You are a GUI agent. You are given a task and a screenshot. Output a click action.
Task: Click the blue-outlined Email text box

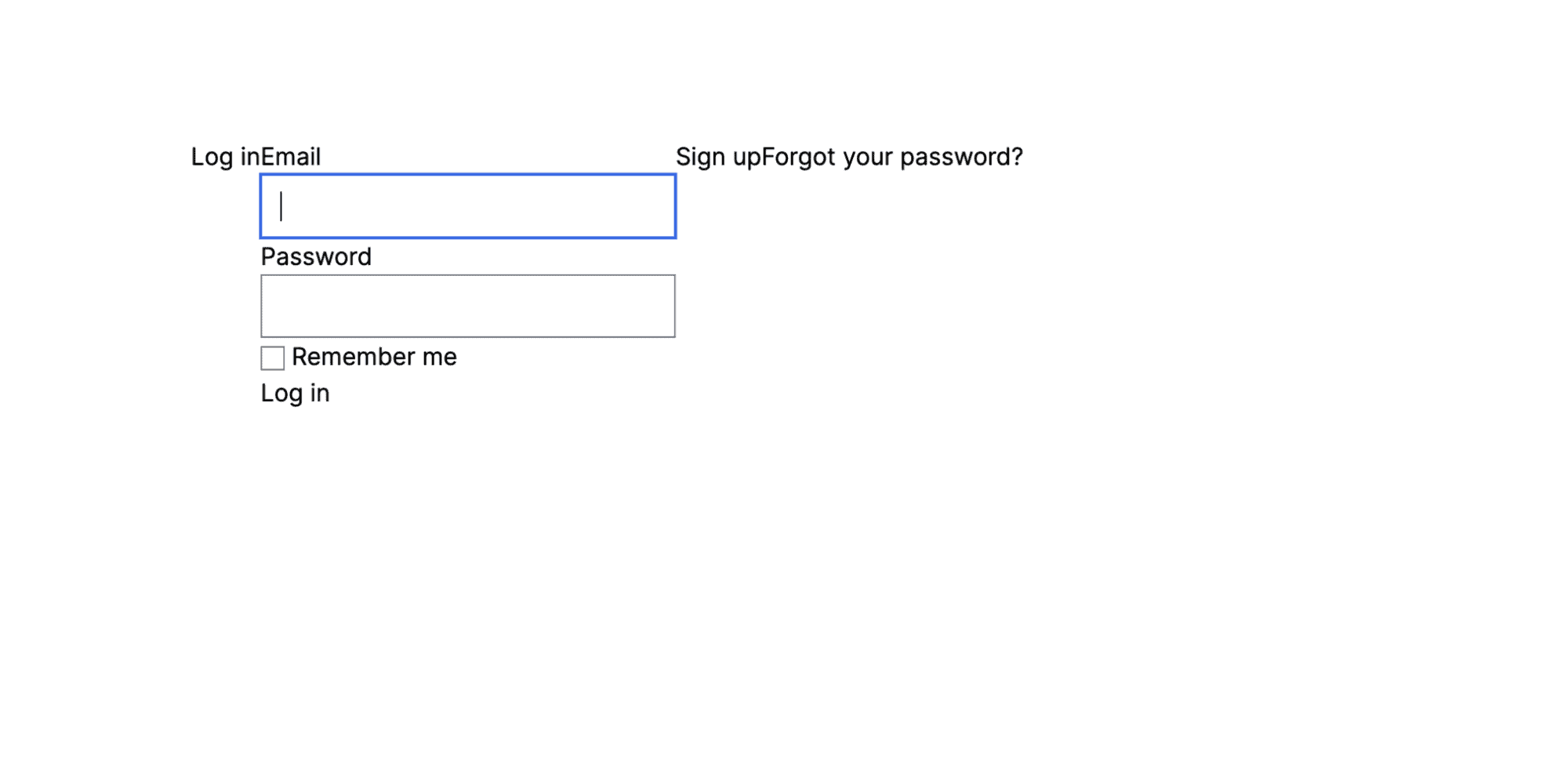pos(467,206)
